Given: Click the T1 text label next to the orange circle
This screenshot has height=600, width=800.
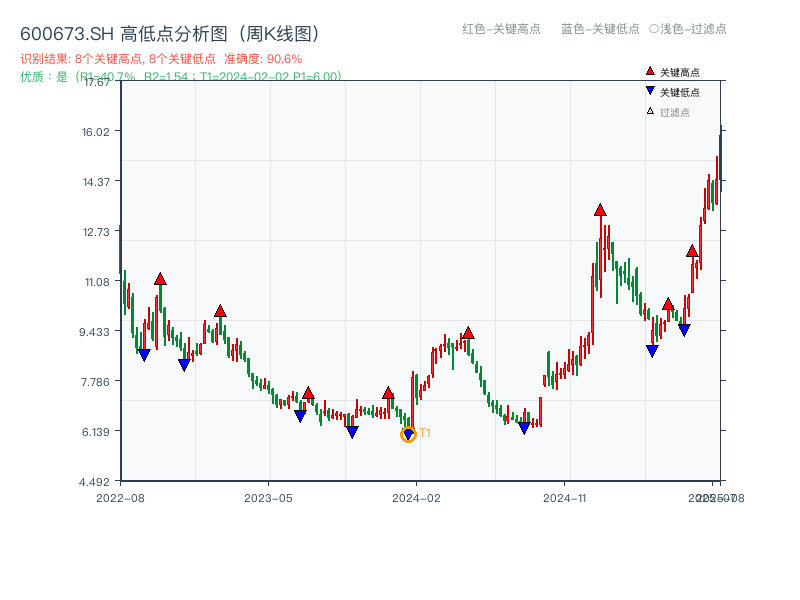Looking at the screenshot, I should click(425, 433).
